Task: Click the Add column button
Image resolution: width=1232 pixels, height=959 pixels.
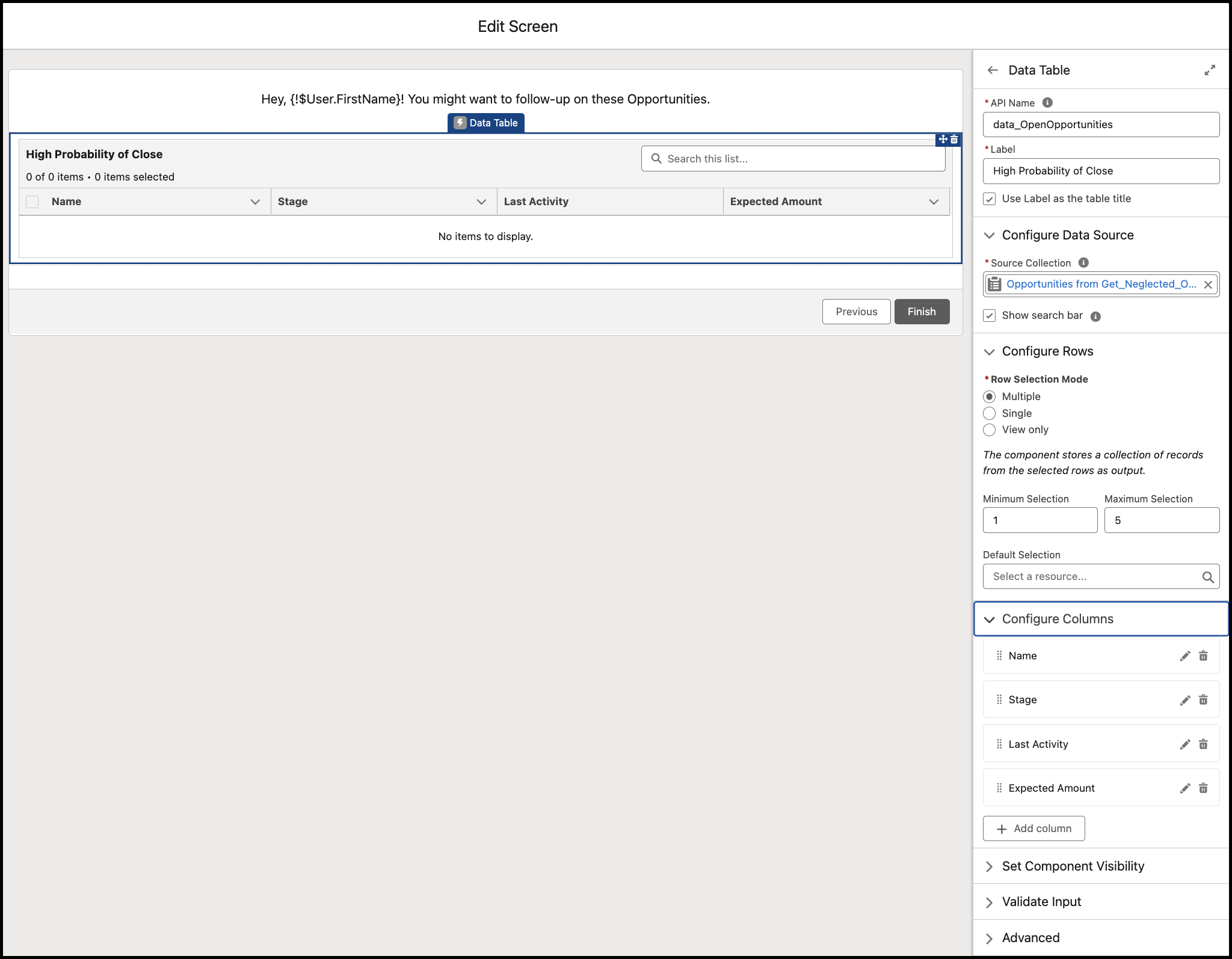Action: tap(1034, 829)
